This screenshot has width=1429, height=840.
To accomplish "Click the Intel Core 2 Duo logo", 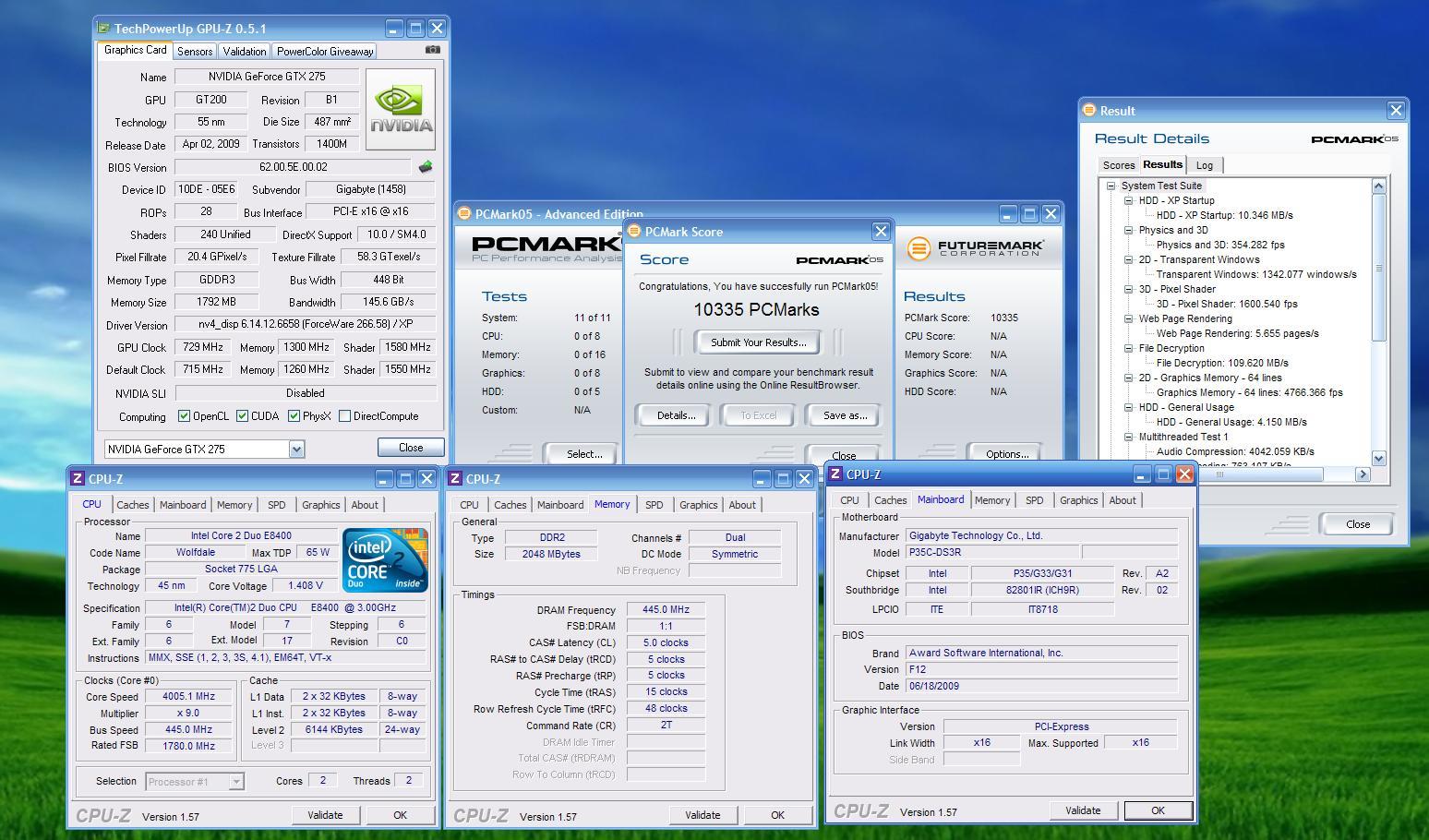I will [385, 560].
